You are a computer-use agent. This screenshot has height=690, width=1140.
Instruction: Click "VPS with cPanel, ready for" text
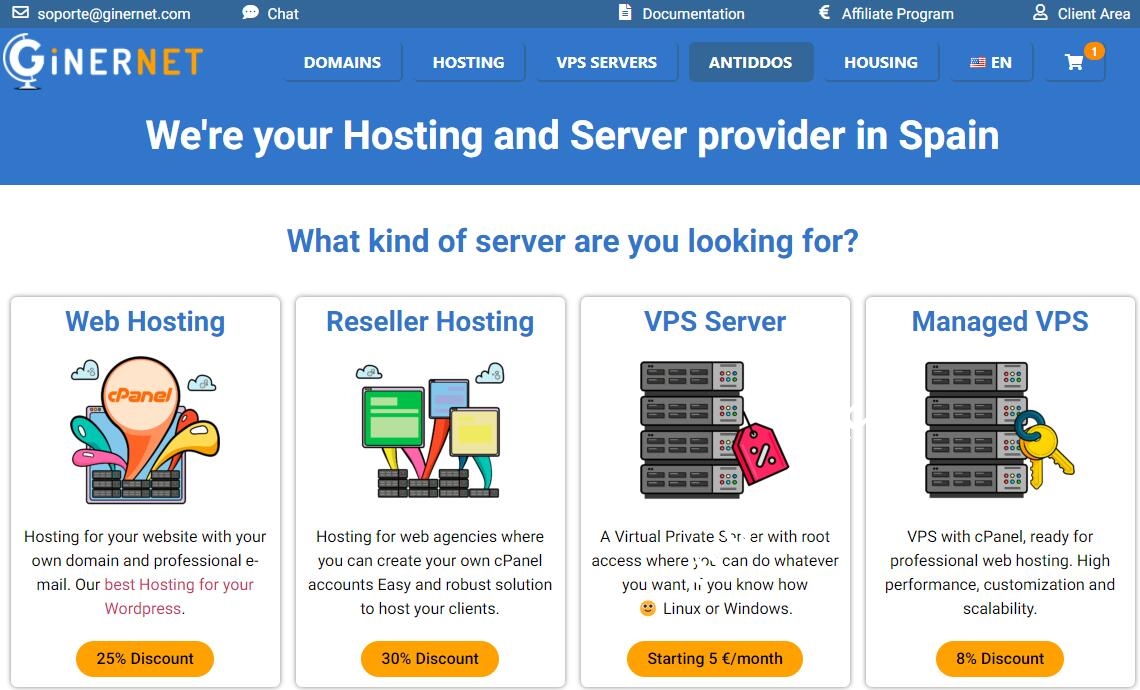click(x=1000, y=537)
